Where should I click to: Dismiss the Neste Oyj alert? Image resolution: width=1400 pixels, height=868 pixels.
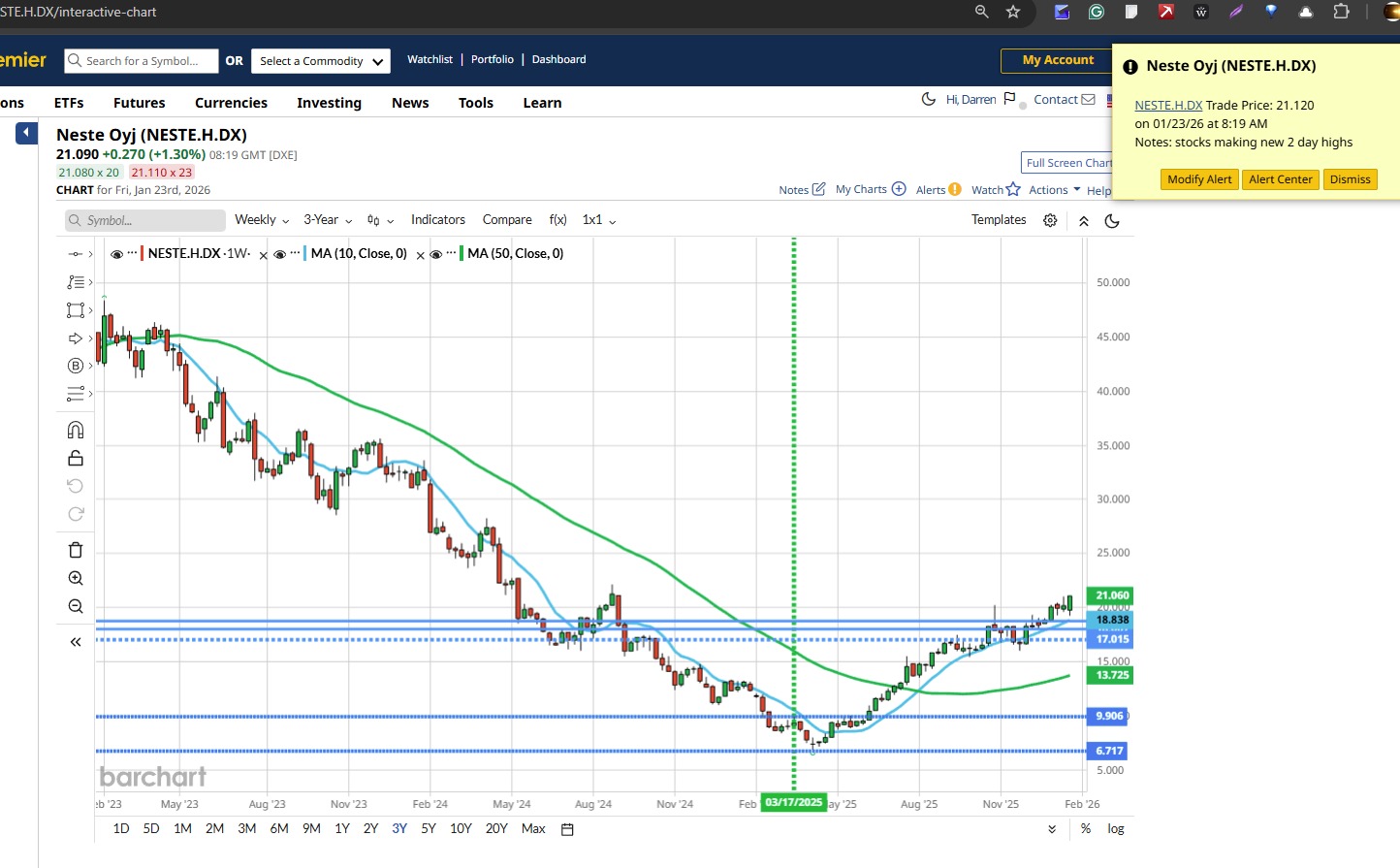coord(1350,179)
